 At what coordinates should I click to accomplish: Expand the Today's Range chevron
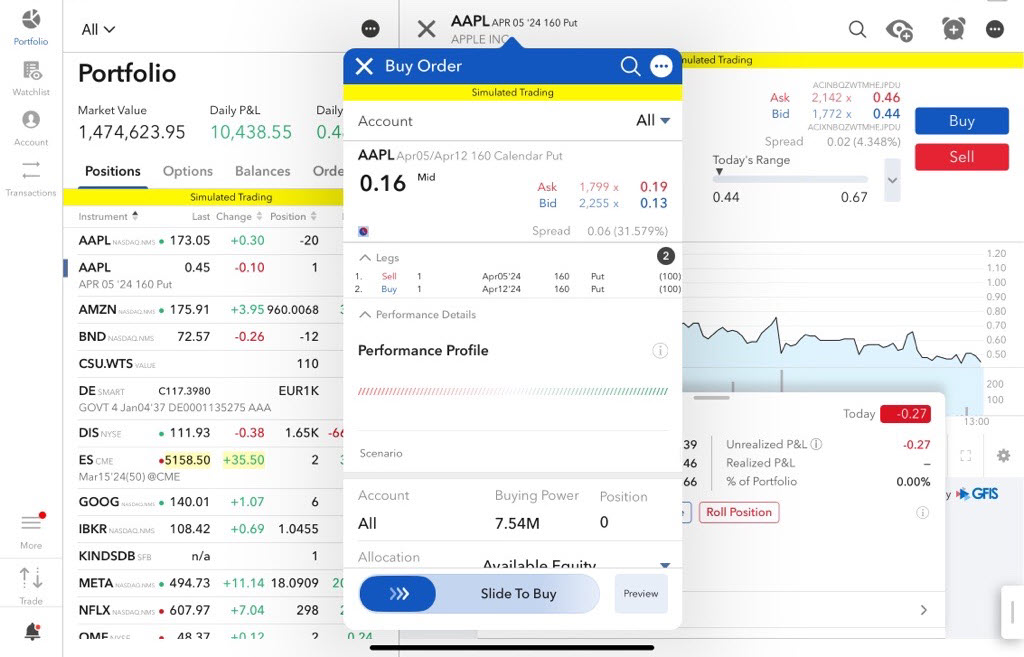coord(892,180)
